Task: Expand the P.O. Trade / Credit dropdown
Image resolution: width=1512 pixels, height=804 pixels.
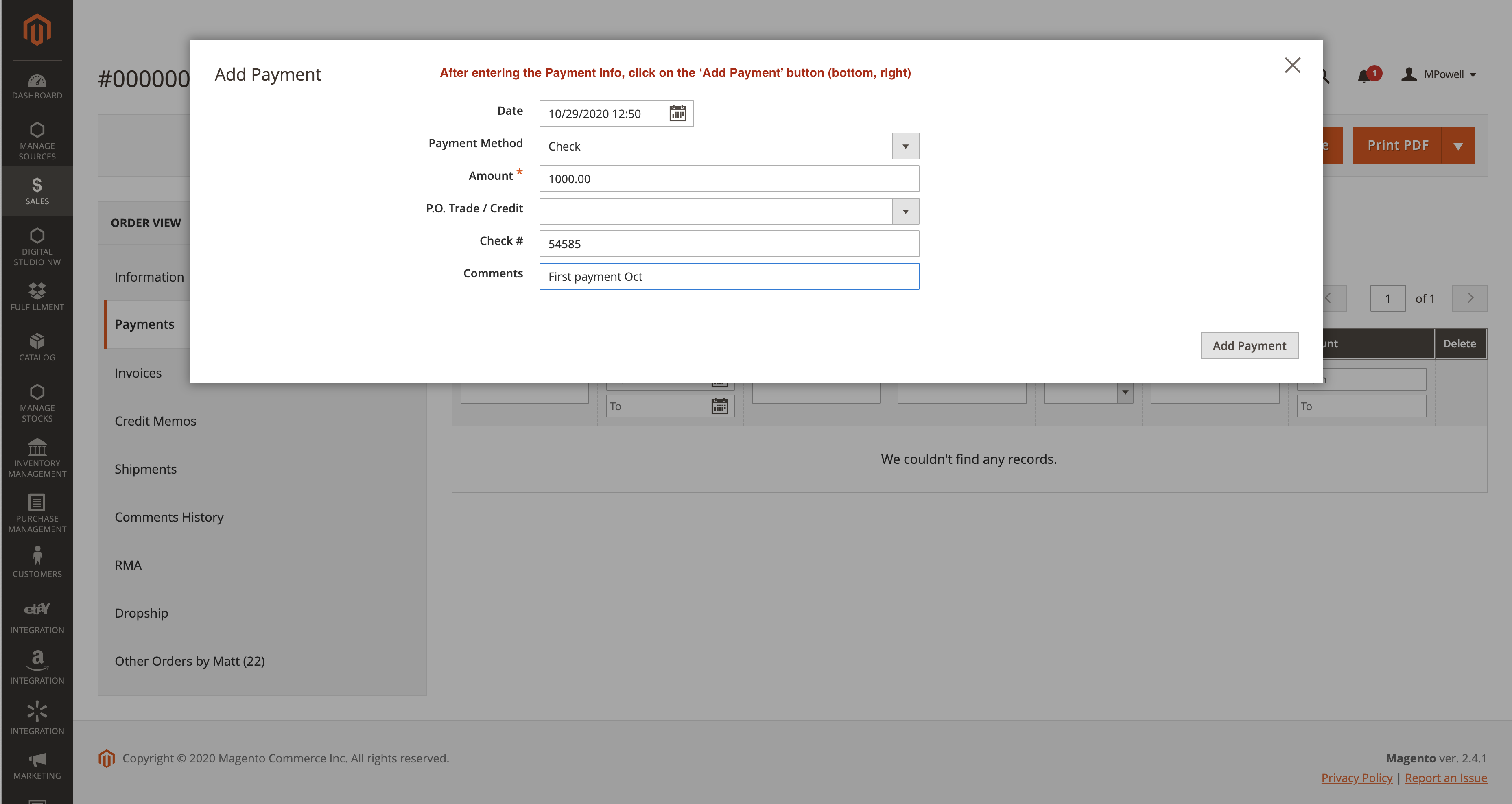Action: [905, 211]
